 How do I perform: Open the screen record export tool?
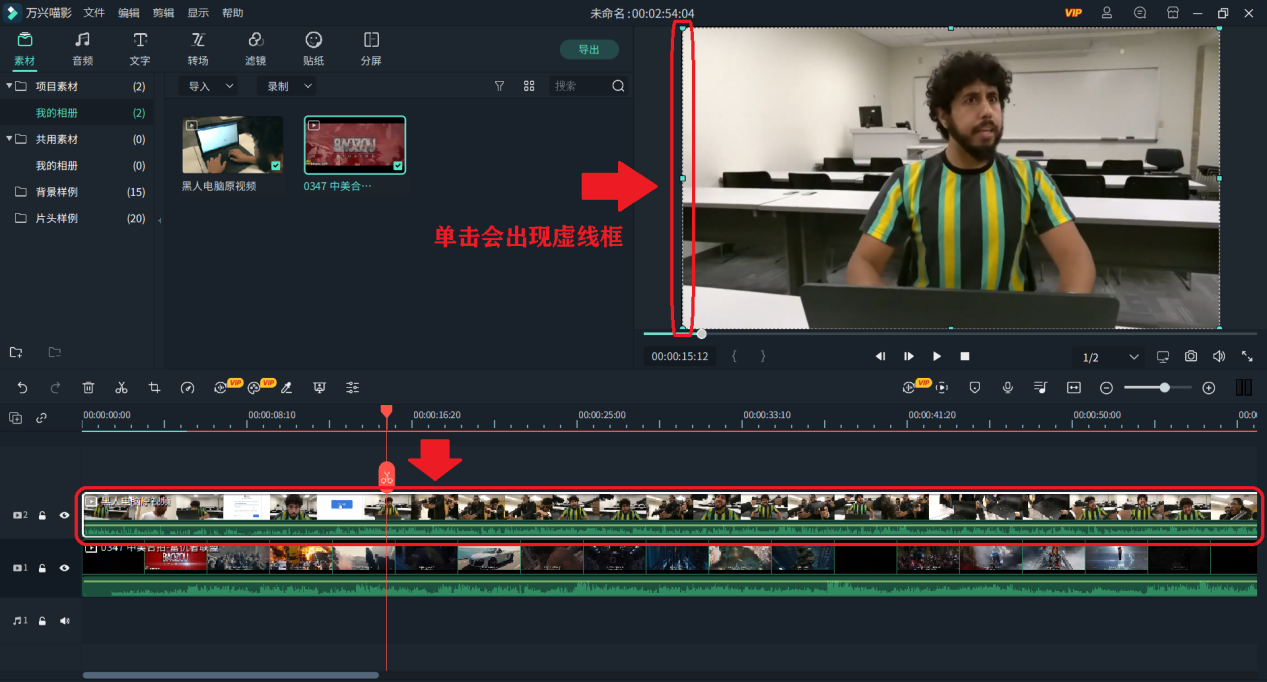320,387
